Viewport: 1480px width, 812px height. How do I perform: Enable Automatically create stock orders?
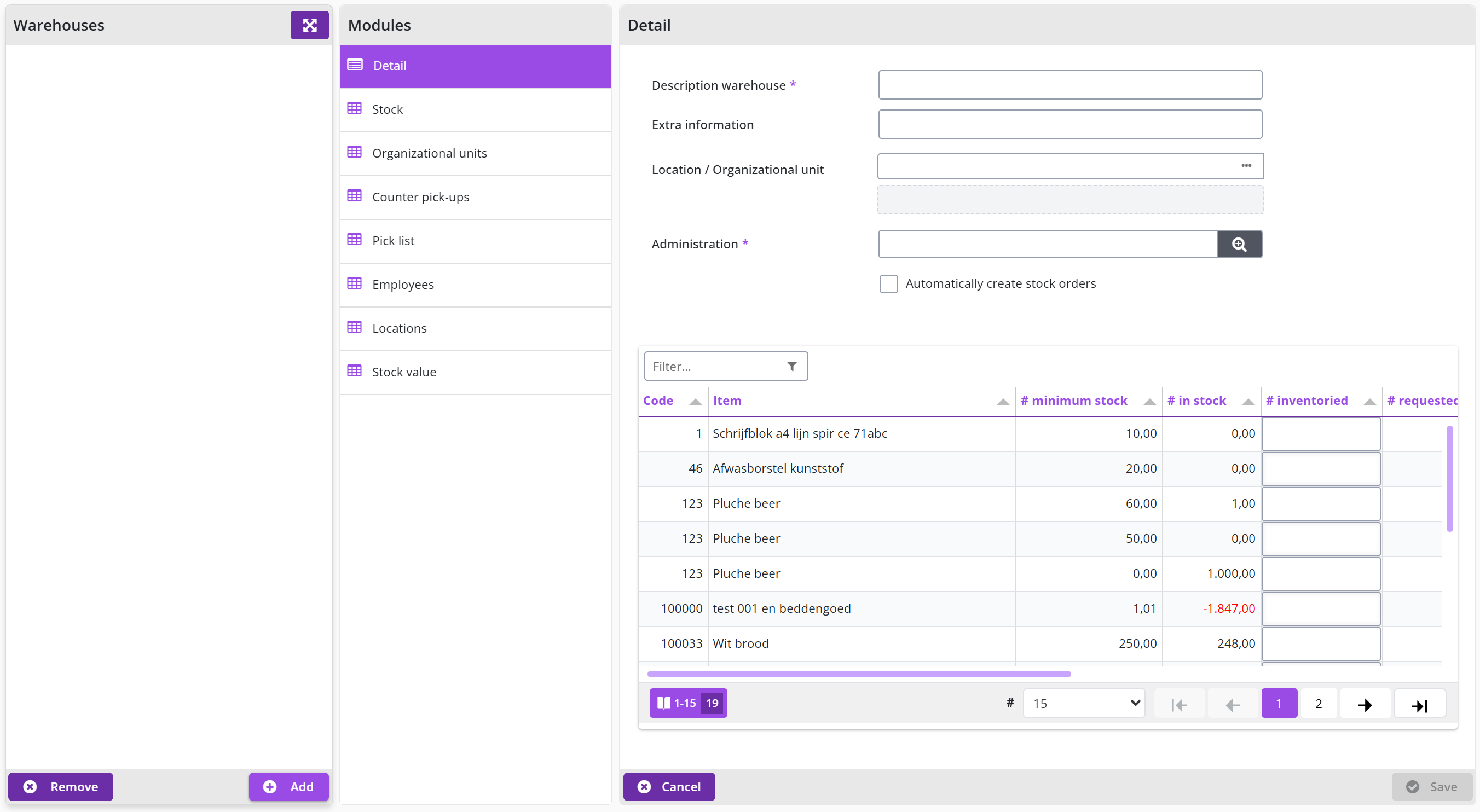[888, 283]
